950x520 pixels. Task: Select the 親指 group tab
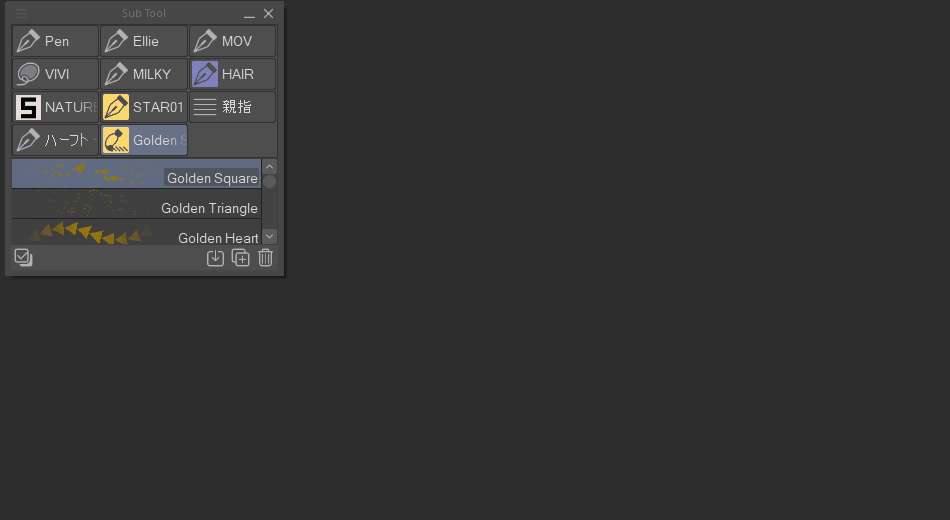click(233, 107)
